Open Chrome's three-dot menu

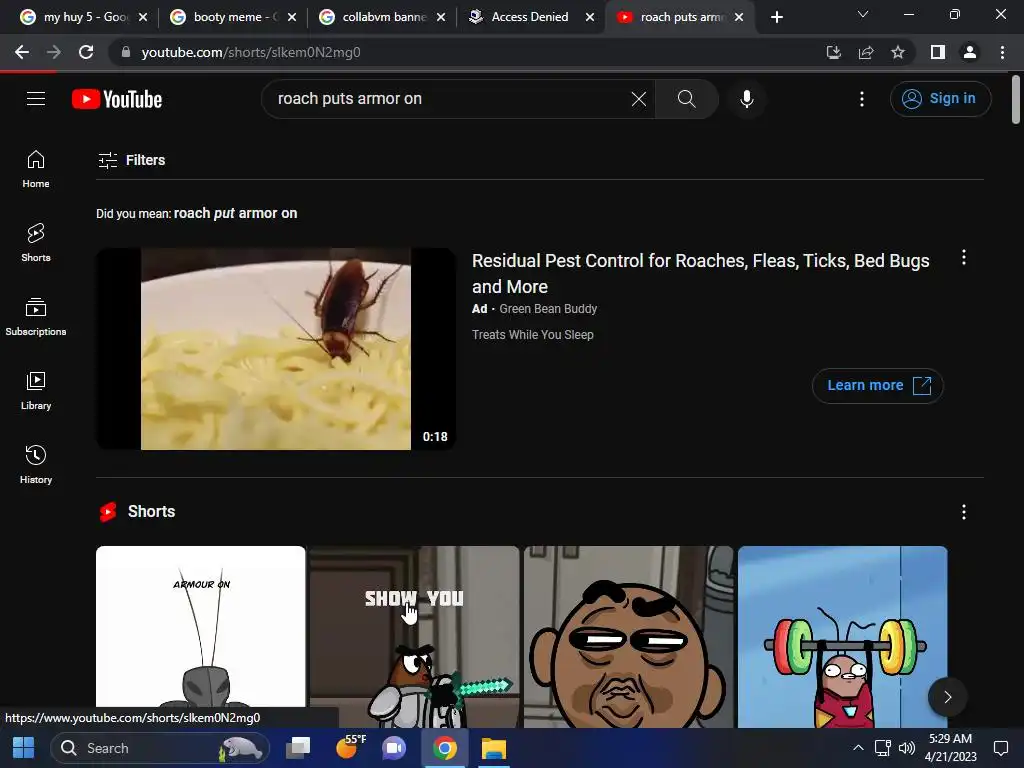1002,52
